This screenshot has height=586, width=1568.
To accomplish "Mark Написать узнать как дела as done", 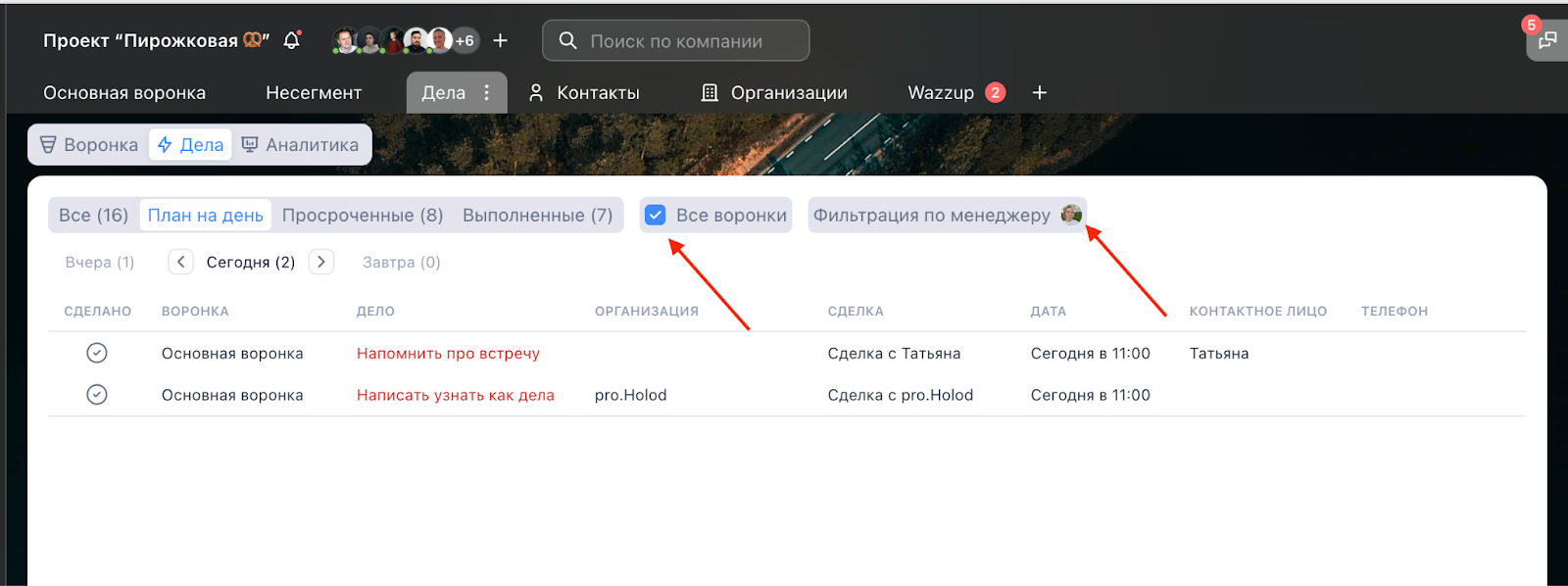I will [x=97, y=395].
